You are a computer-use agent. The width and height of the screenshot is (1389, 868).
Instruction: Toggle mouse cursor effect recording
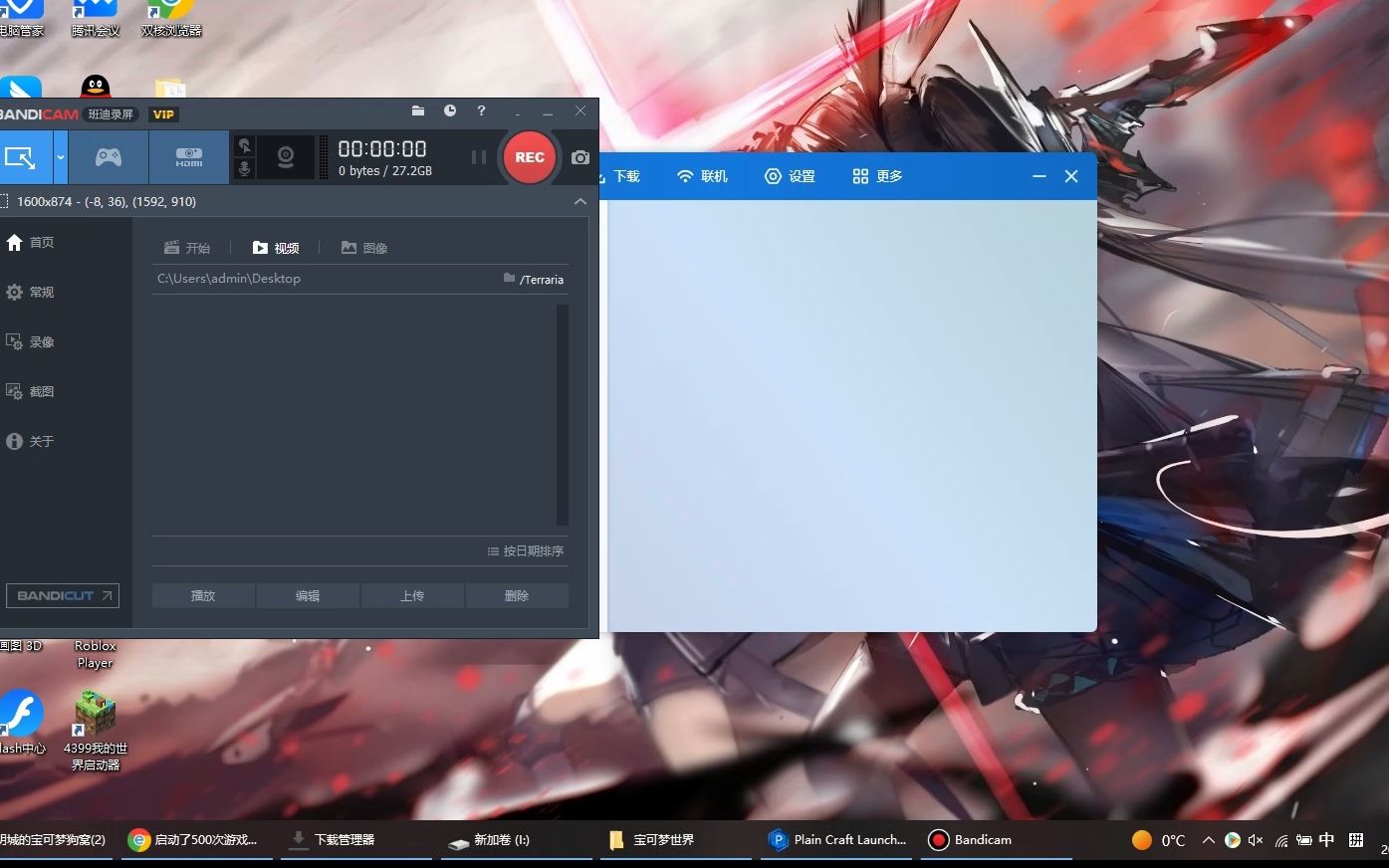(x=245, y=144)
